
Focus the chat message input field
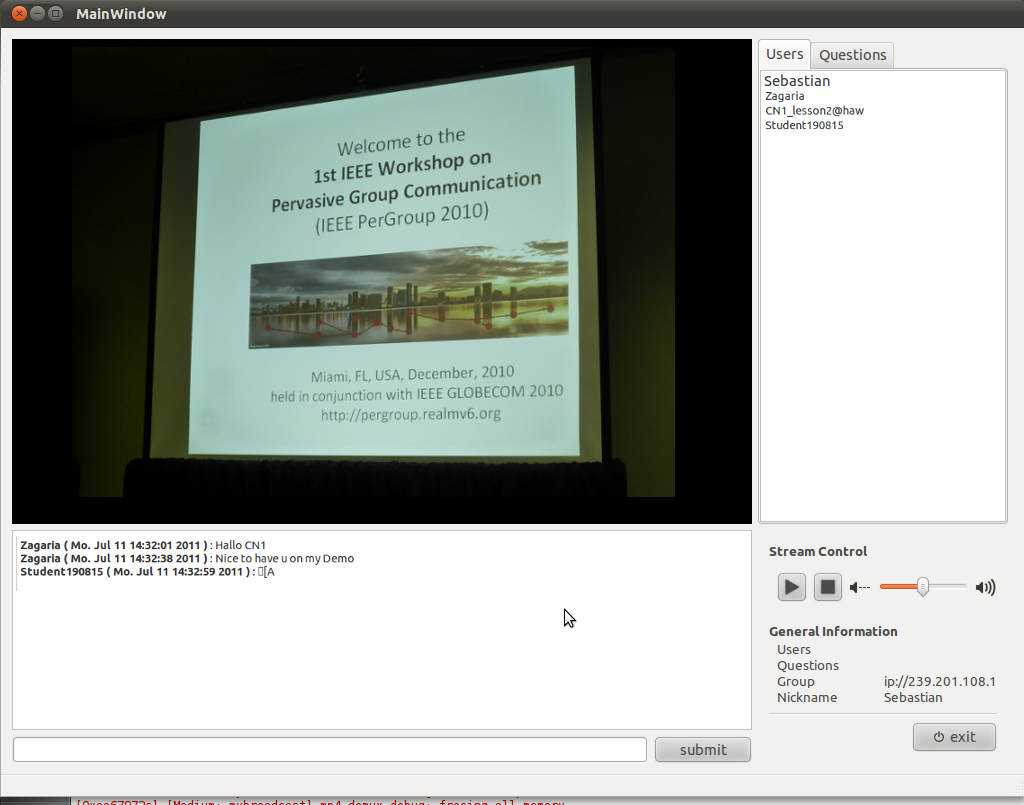(330, 750)
